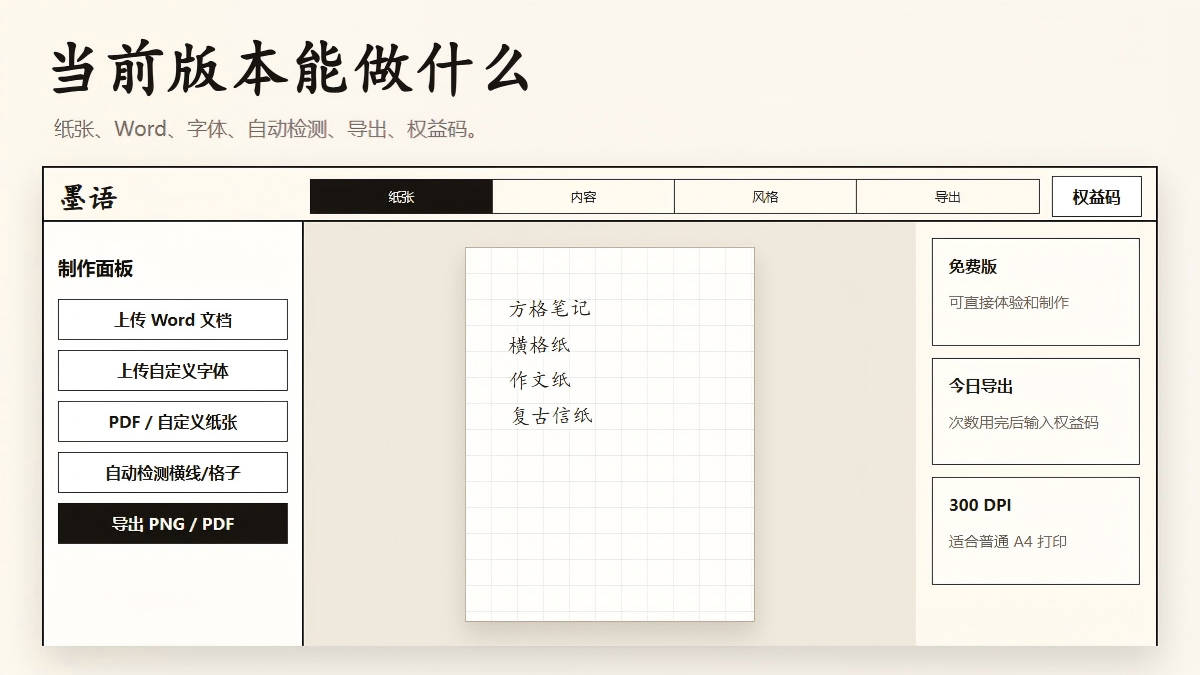Choose PDF / 自定义纸张 option

tap(173, 422)
